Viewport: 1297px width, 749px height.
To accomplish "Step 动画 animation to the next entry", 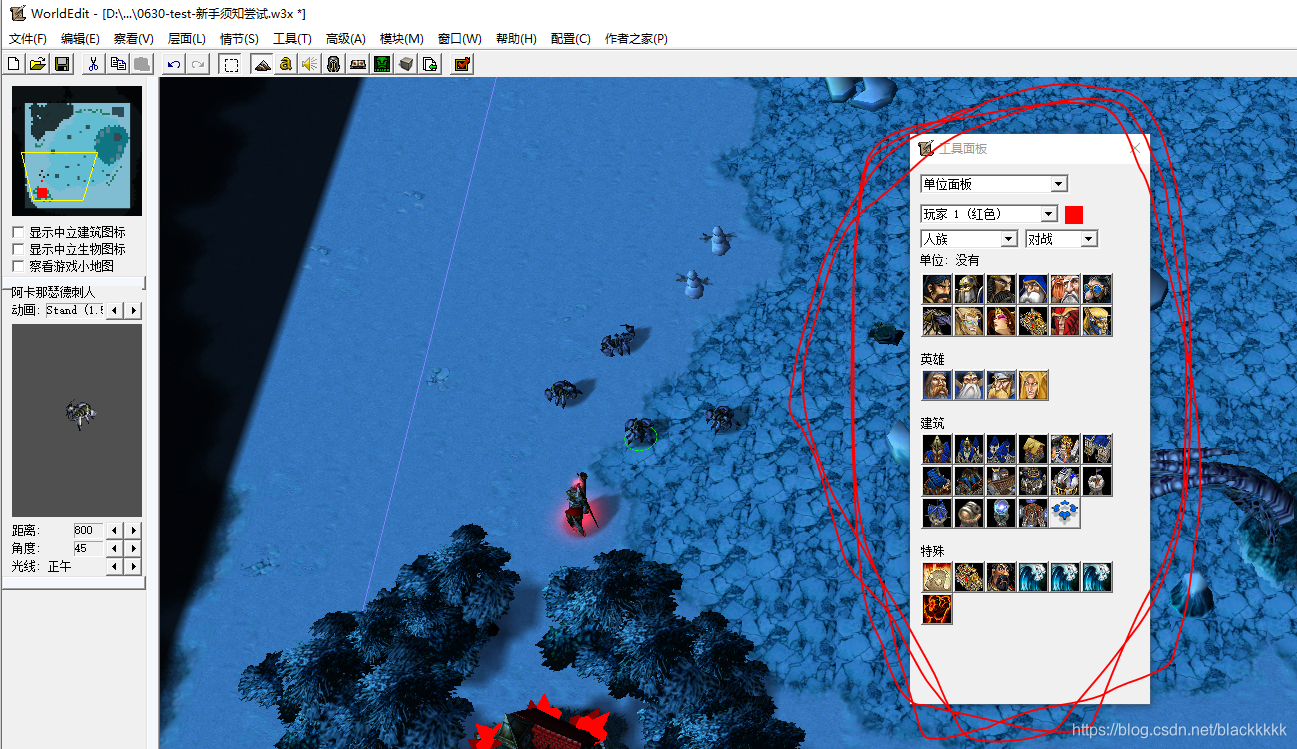I will coord(134,311).
